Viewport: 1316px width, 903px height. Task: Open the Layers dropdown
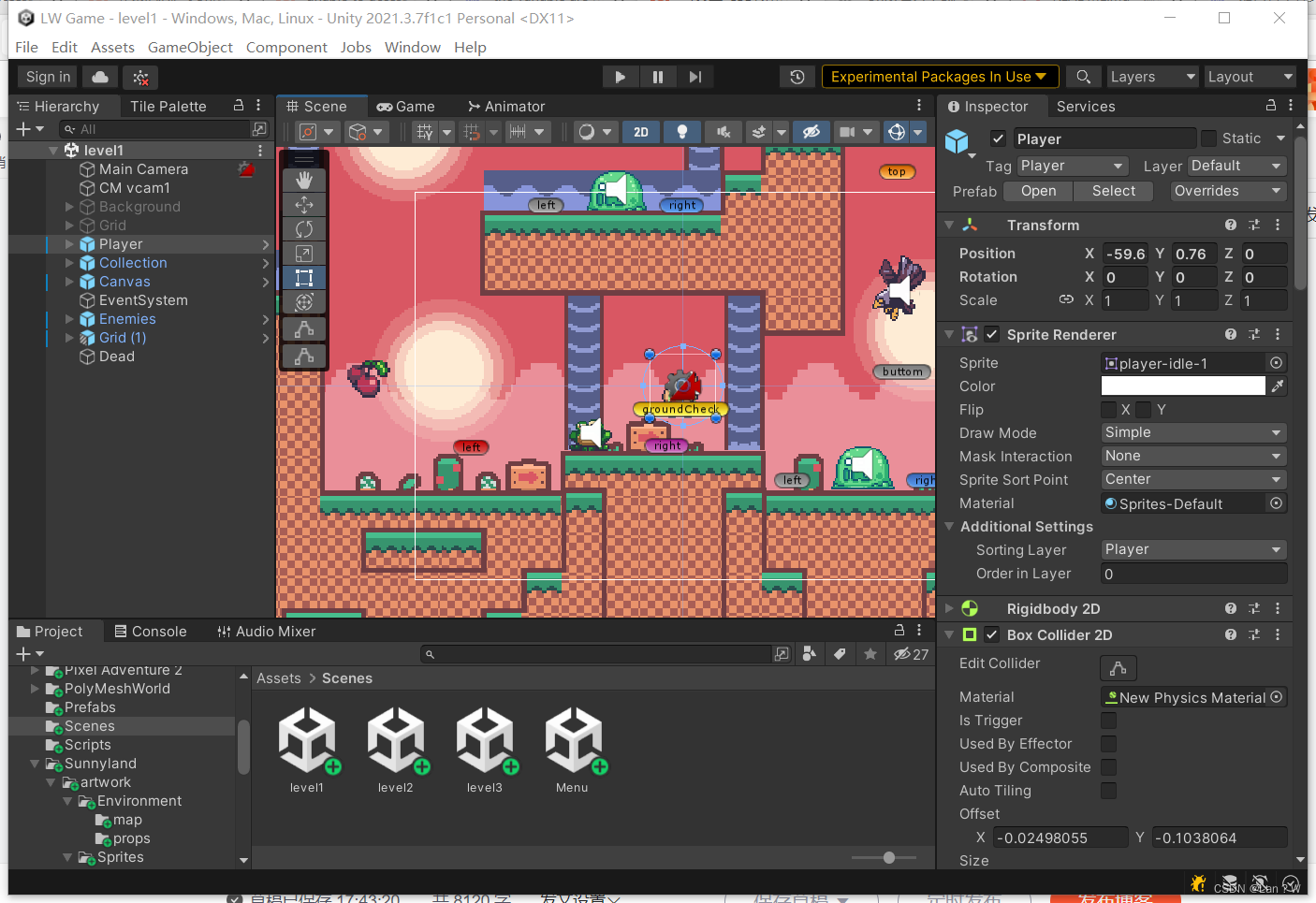click(1153, 77)
